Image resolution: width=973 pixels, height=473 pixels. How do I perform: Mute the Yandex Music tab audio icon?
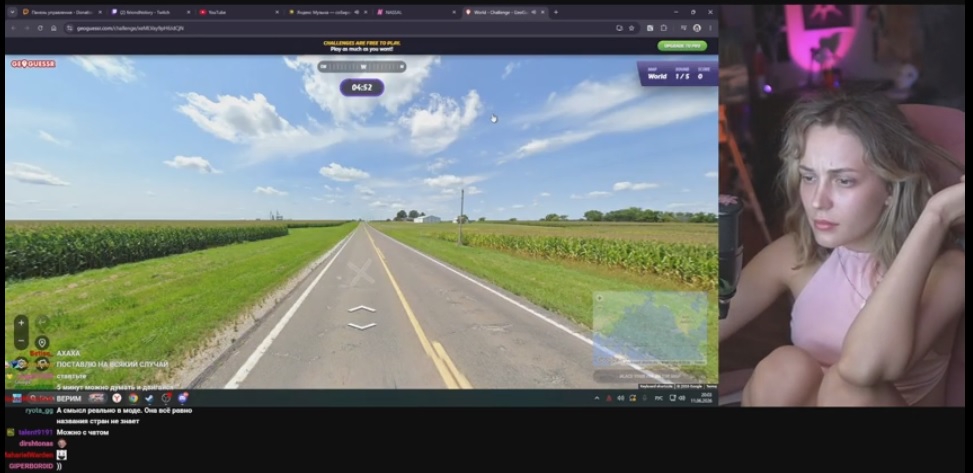click(x=356, y=12)
